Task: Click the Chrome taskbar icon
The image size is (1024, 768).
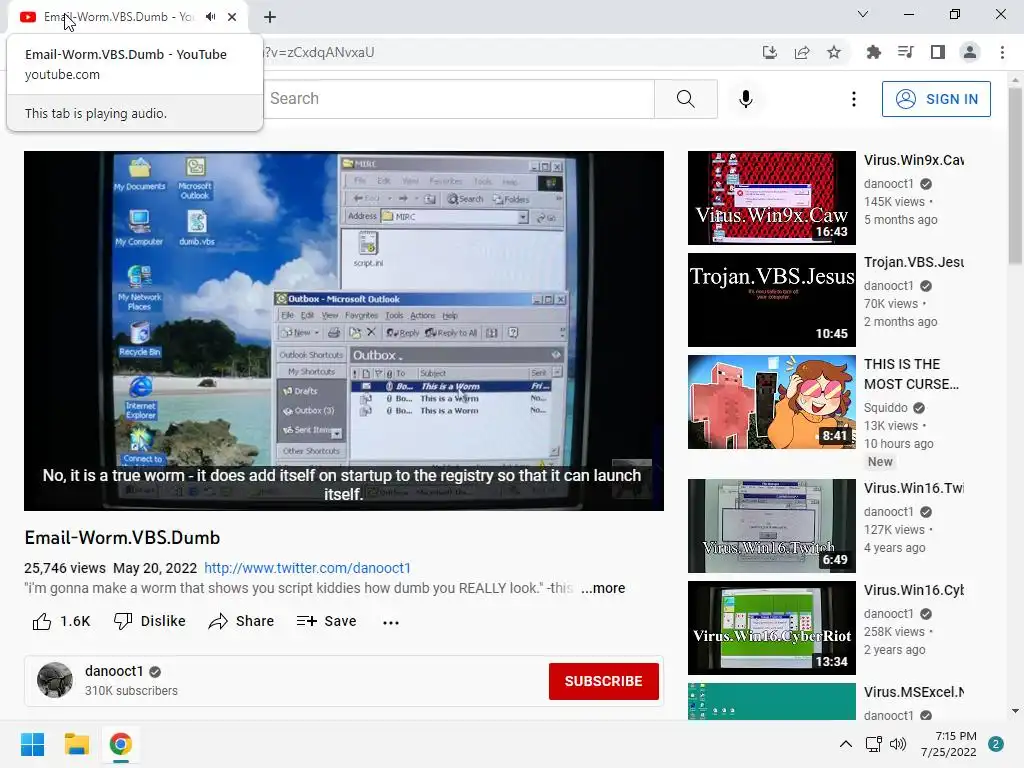Action: (x=121, y=744)
